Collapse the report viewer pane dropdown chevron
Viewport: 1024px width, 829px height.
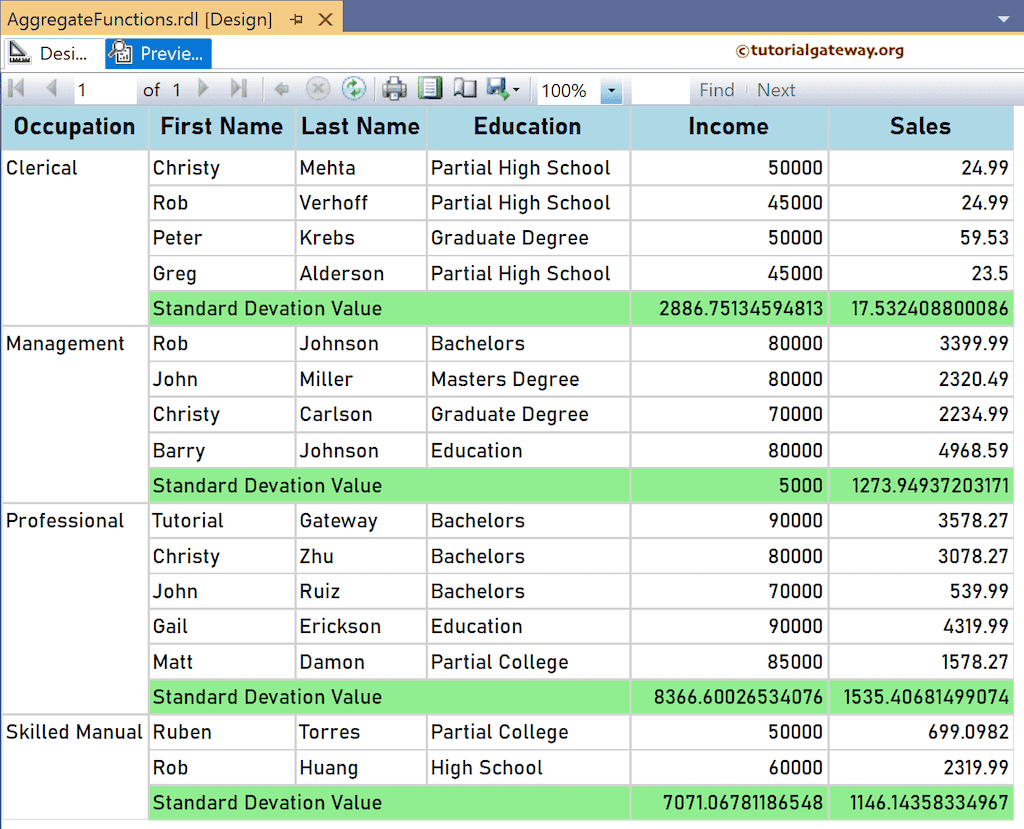[x=1004, y=18]
